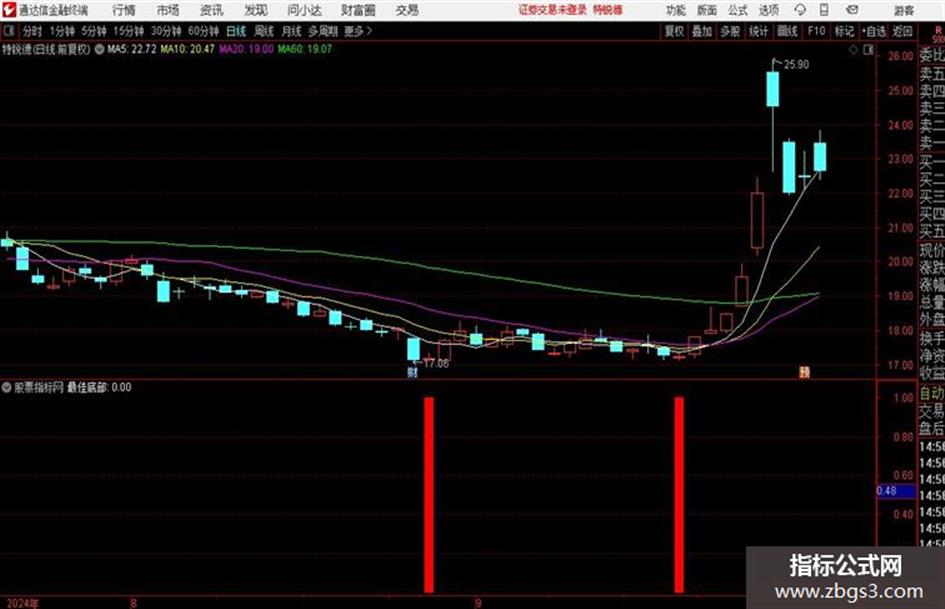Click the 0.48 highlighted axis value
This screenshot has height=609, width=945.
coord(896,491)
